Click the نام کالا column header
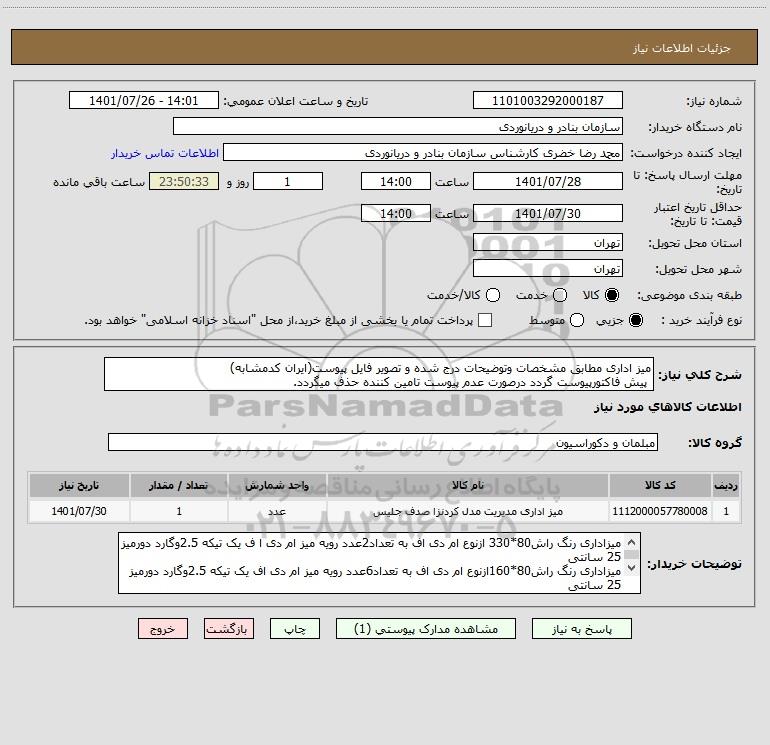This screenshot has height=745, width=770. [x=468, y=485]
